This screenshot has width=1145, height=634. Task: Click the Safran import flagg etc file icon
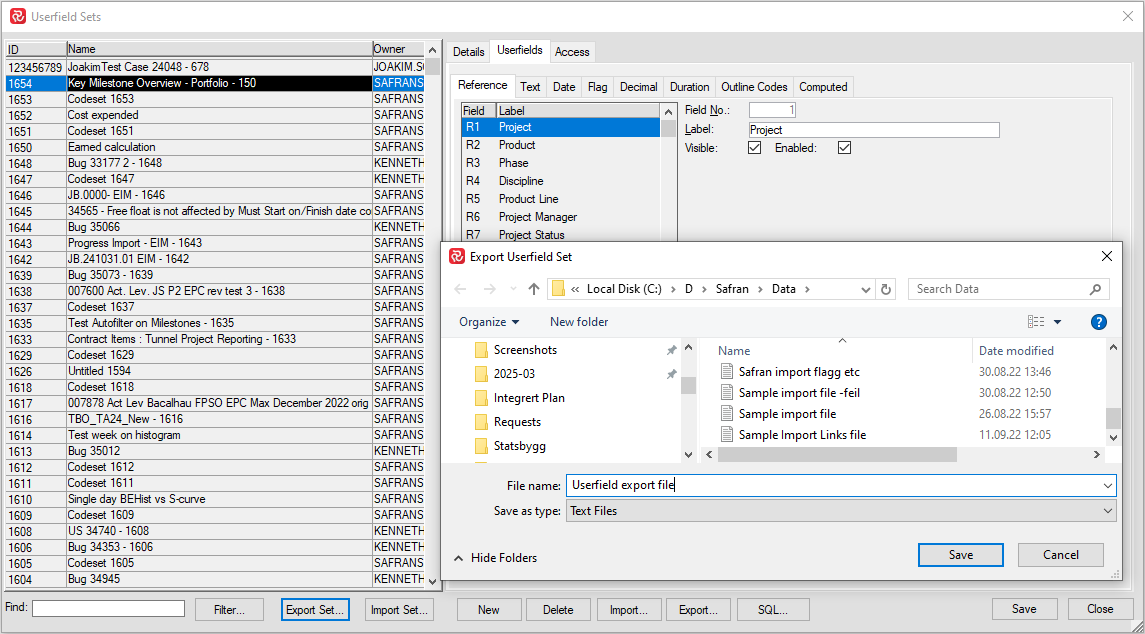coord(727,372)
